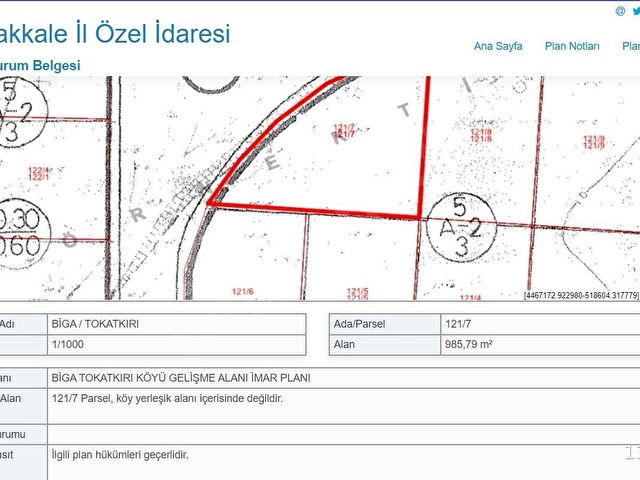Image resolution: width=640 pixels, height=480 pixels.
Task: Open the Plan Notları menu link
Action: [x=572, y=46]
